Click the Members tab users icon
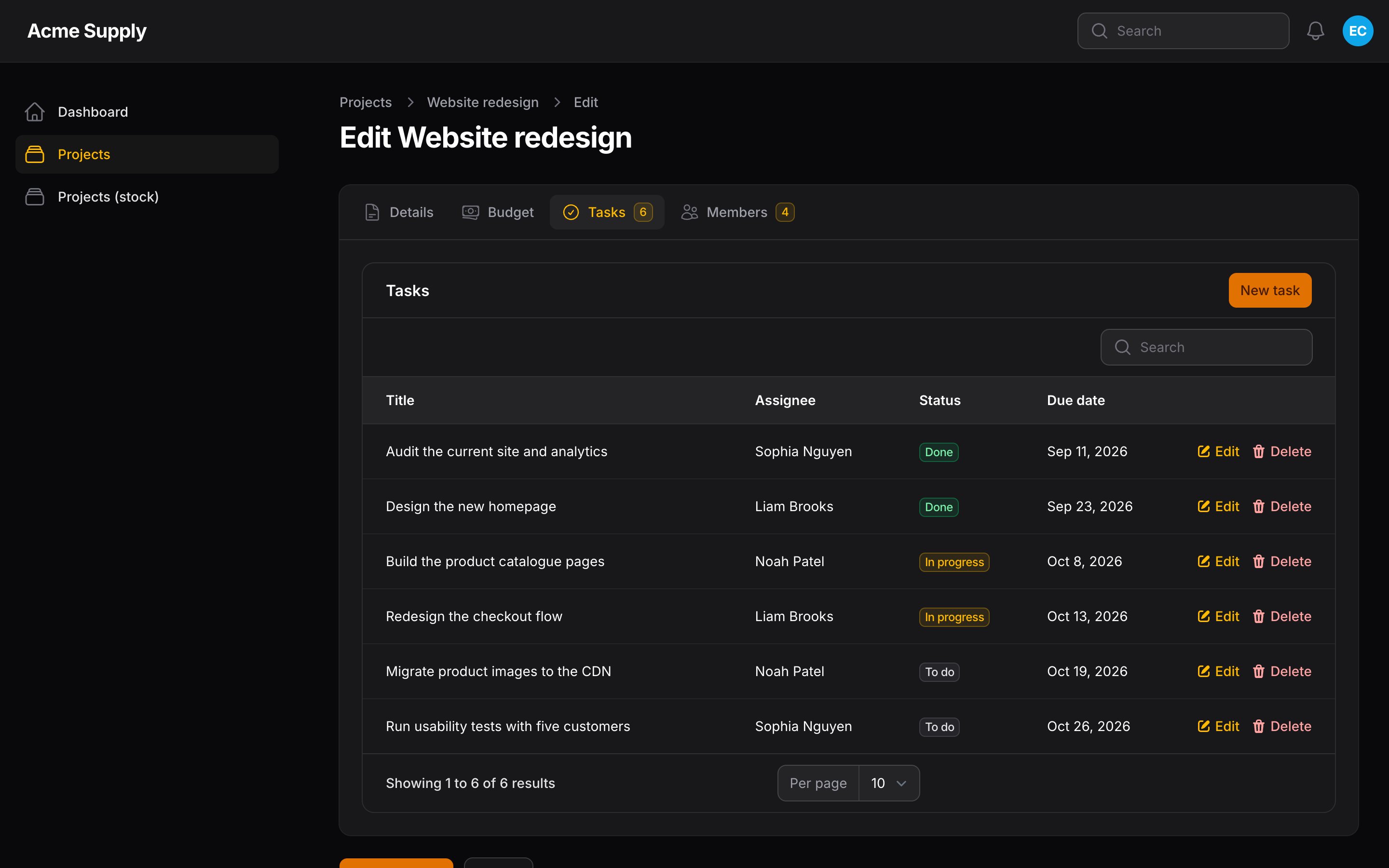The height and width of the screenshot is (868, 1389). tap(689, 212)
